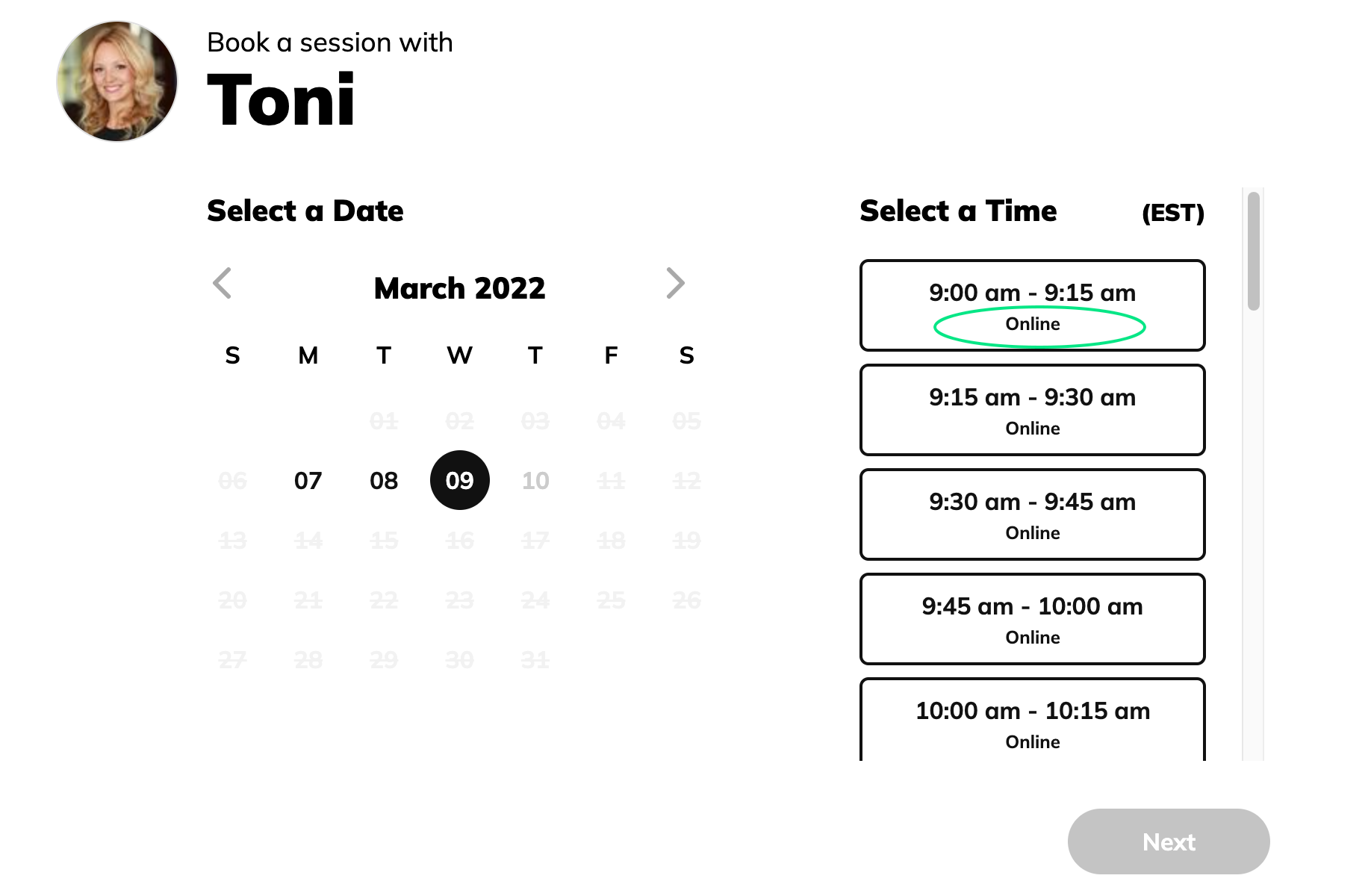Select March 08 on calendar
Image resolution: width=1371 pixels, height=896 pixels.
tap(384, 481)
